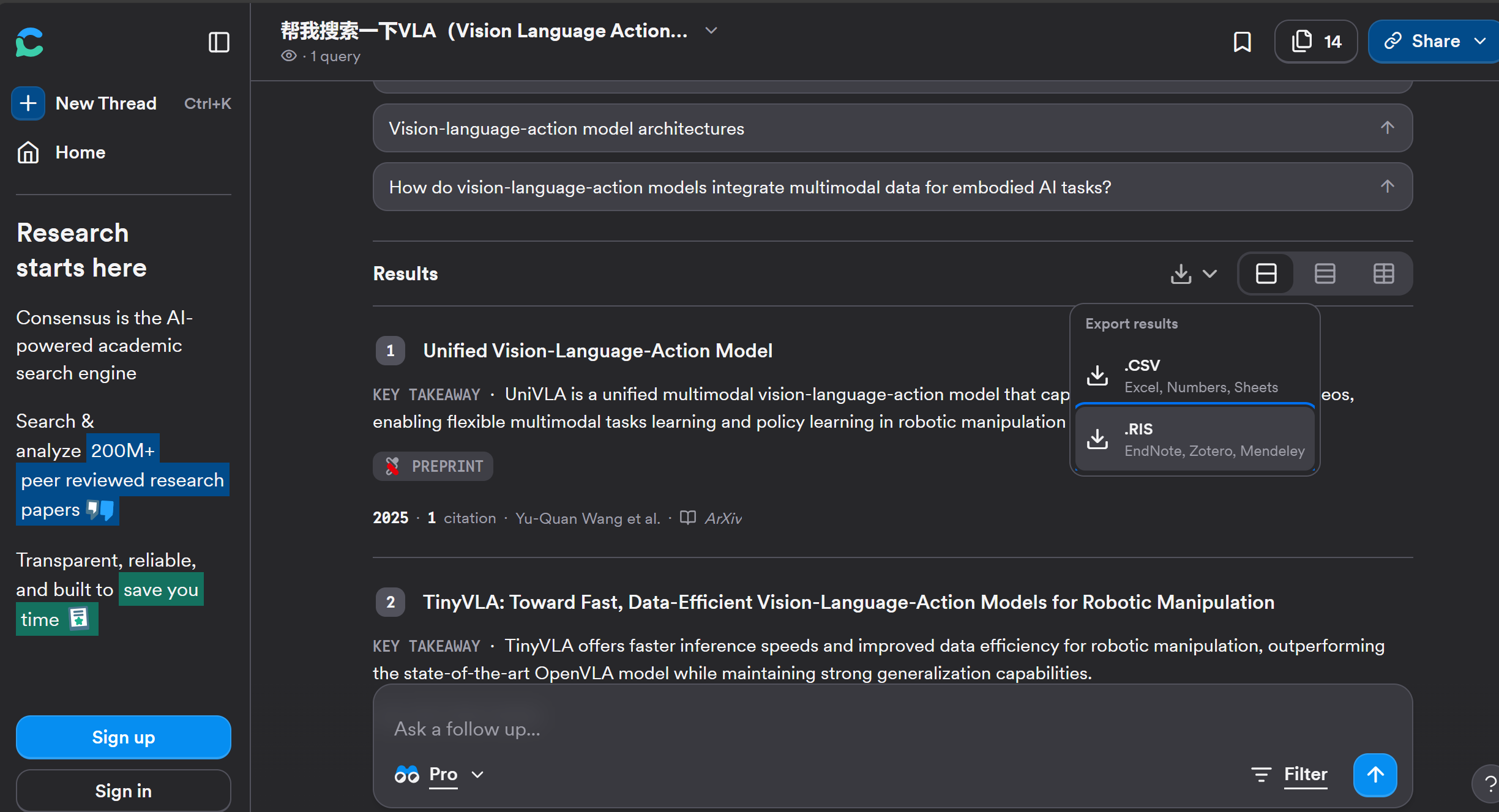This screenshot has height=812, width=1499.
Task: Export results as .CSV
Action: pyautogui.click(x=1194, y=375)
